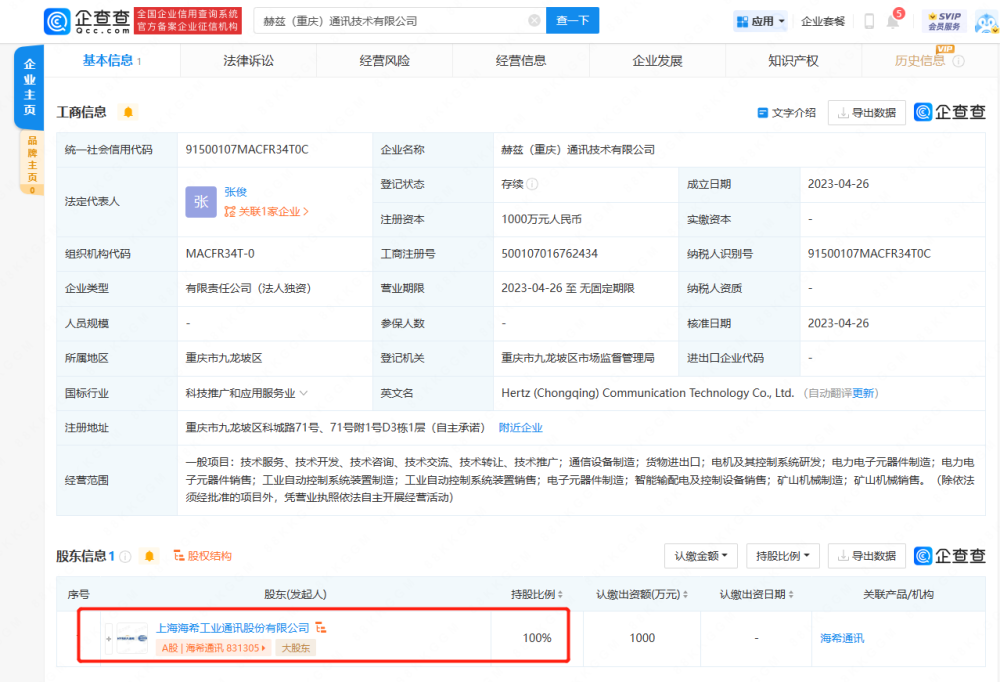Sort by 持股比例 column arrows
The height and width of the screenshot is (682, 1000).
click(x=561, y=595)
